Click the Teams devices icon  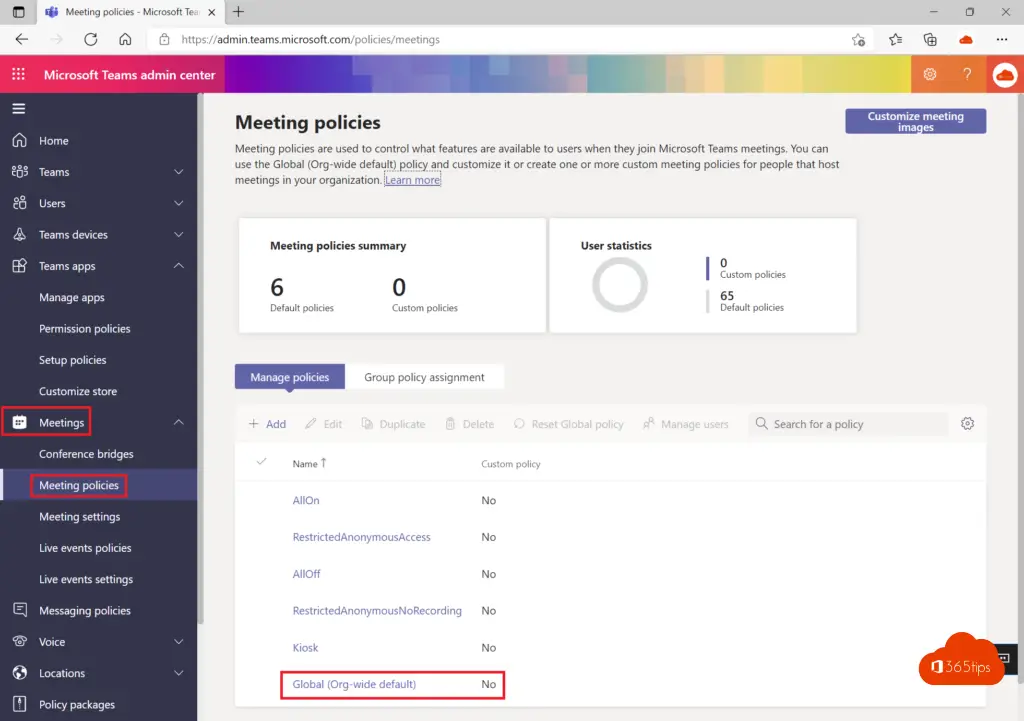click(x=20, y=234)
